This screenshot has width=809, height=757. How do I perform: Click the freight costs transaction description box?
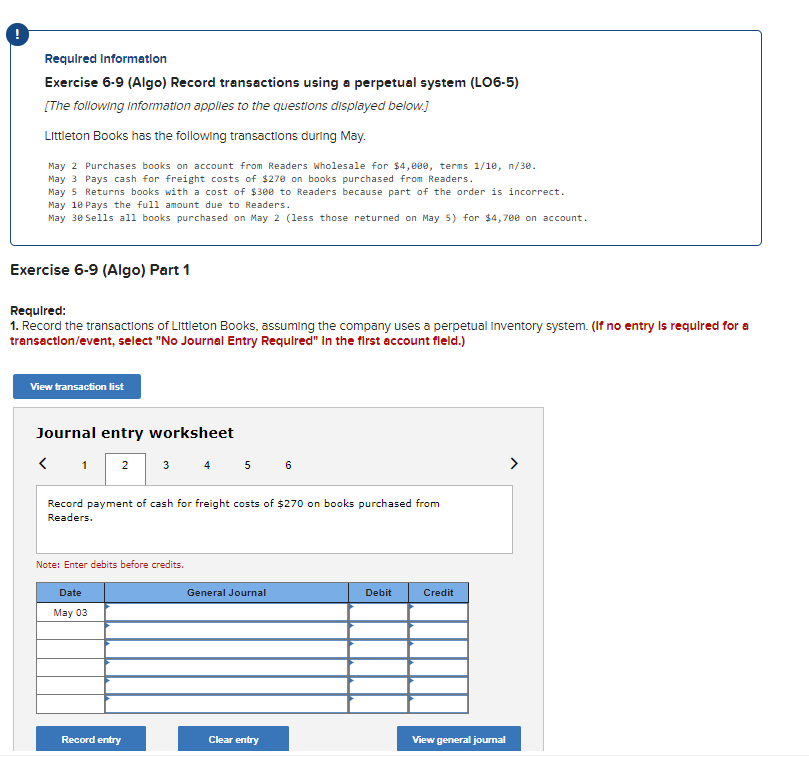274,519
